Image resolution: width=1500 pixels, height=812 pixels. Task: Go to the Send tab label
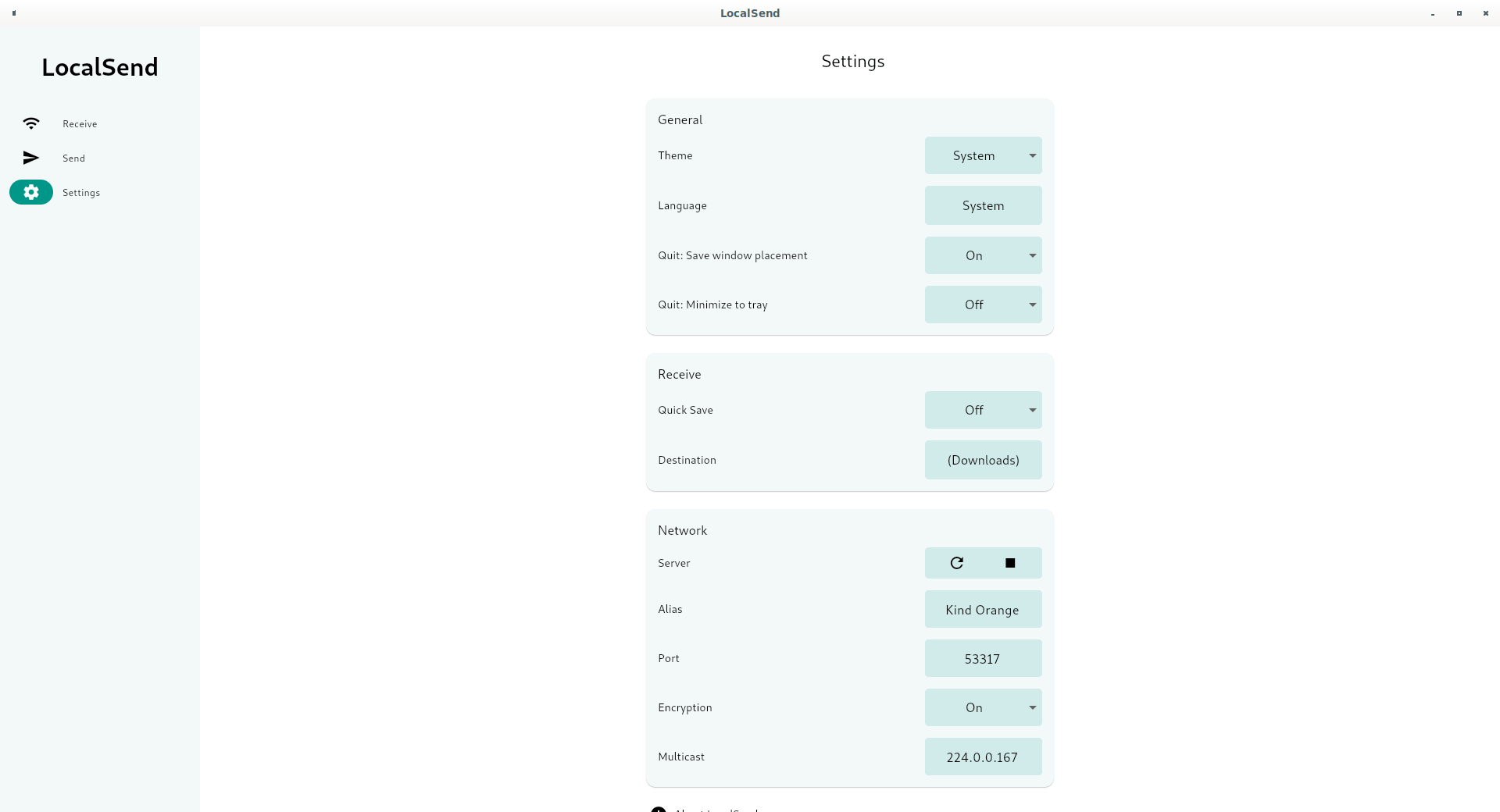[73, 158]
